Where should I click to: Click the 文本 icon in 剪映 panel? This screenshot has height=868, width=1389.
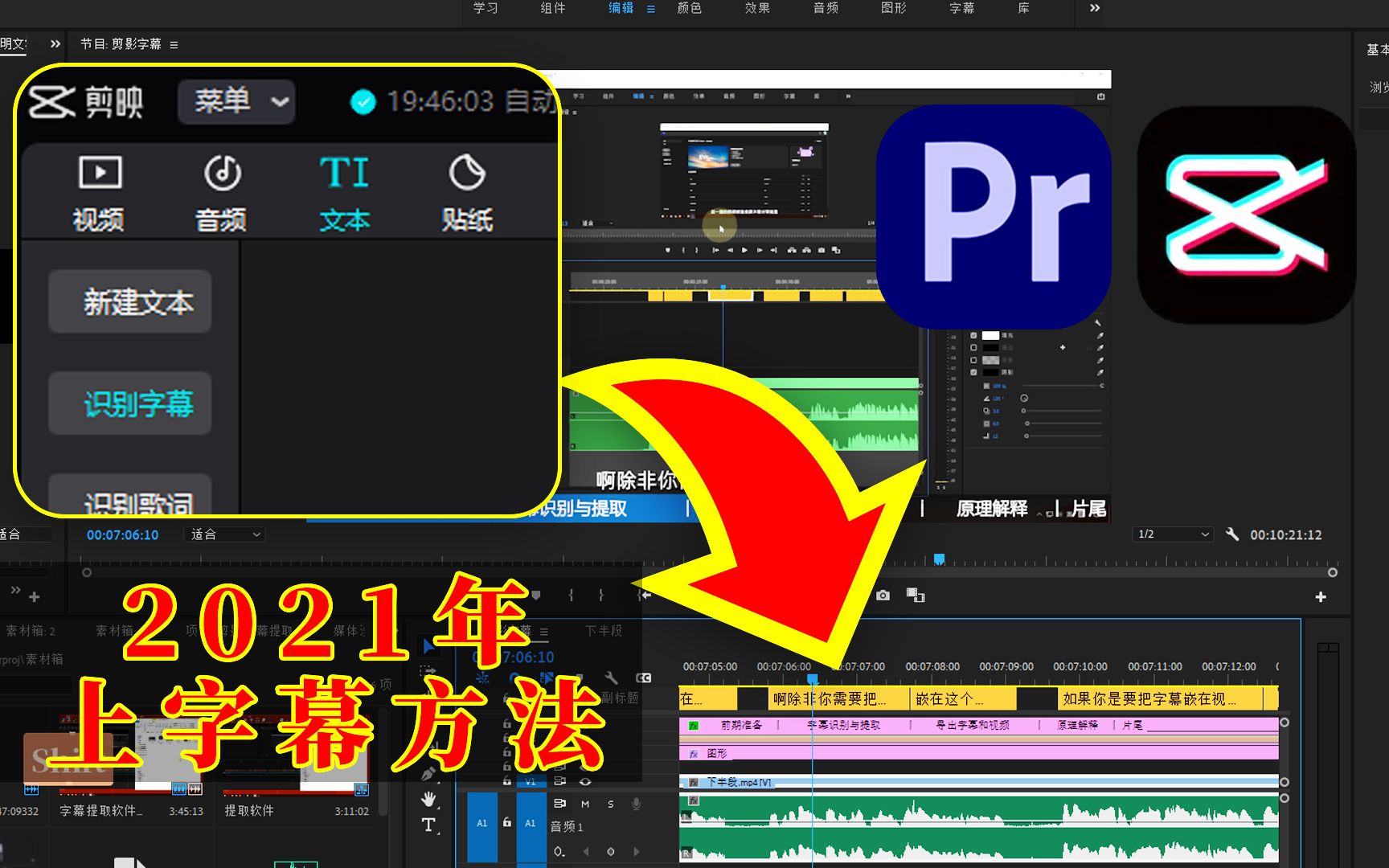344,172
